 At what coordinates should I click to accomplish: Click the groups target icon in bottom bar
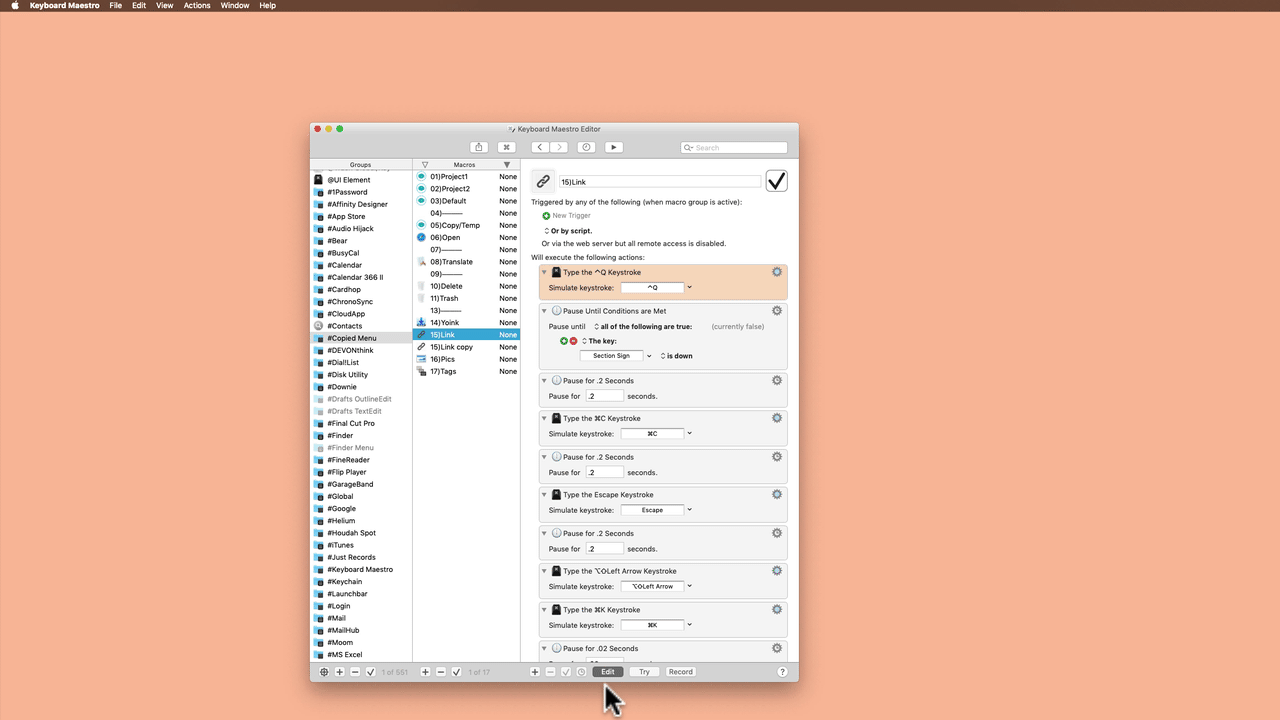[x=324, y=672]
